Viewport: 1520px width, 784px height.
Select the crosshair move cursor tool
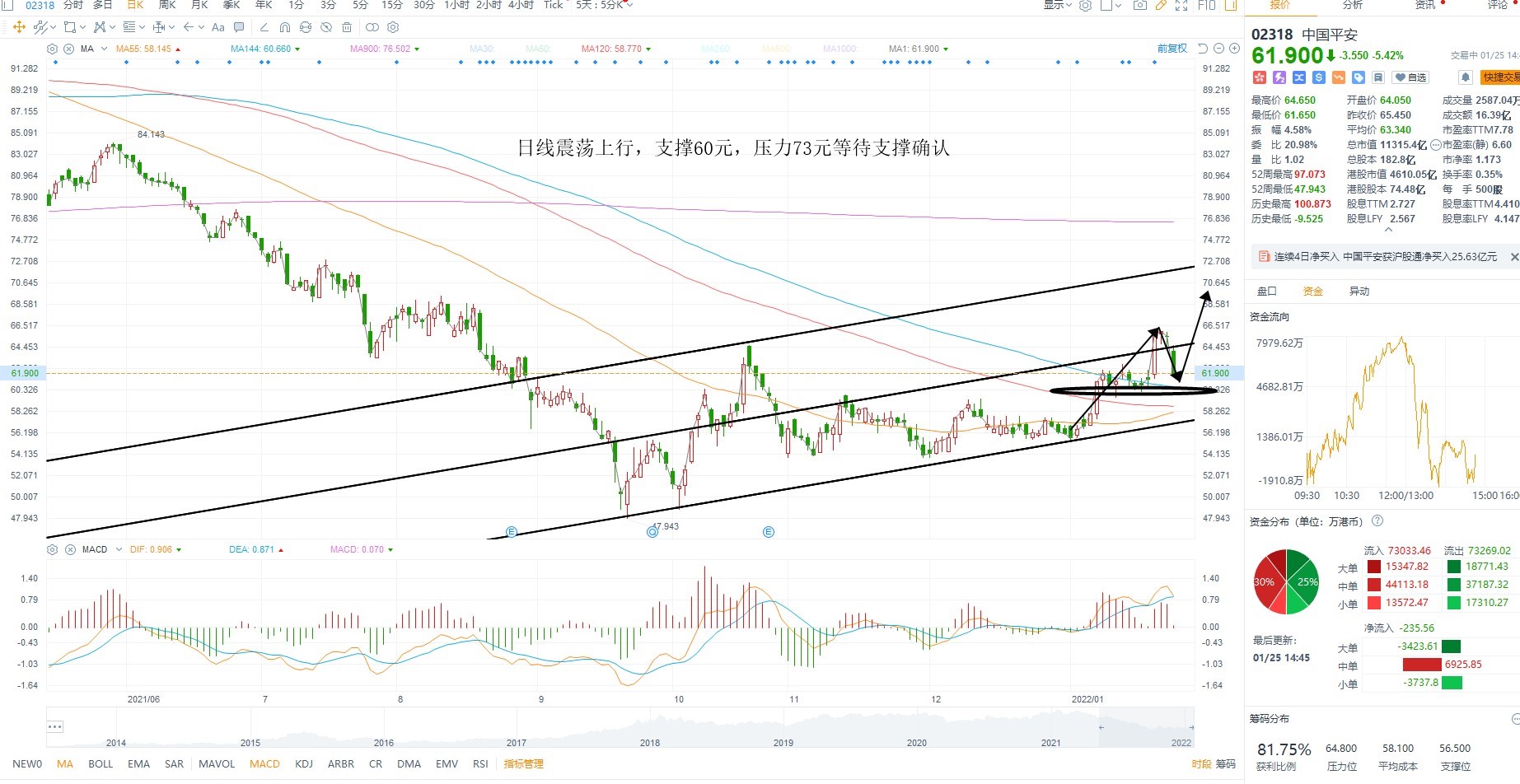click(19, 27)
